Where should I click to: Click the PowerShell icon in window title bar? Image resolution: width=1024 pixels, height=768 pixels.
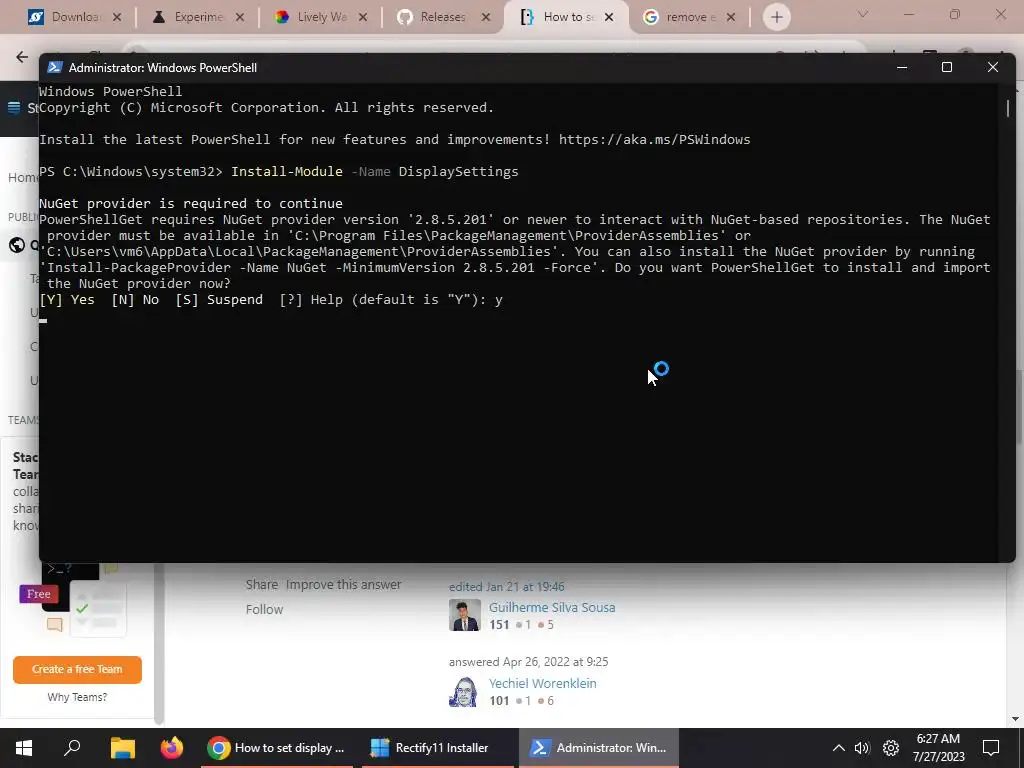pyautogui.click(x=55, y=67)
